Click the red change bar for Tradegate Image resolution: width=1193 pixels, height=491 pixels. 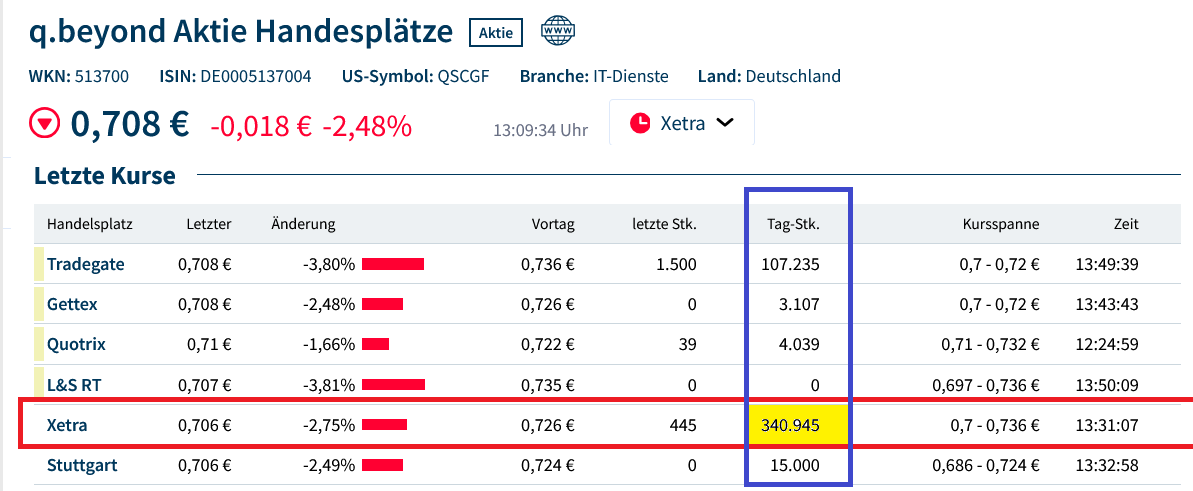[393, 264]
